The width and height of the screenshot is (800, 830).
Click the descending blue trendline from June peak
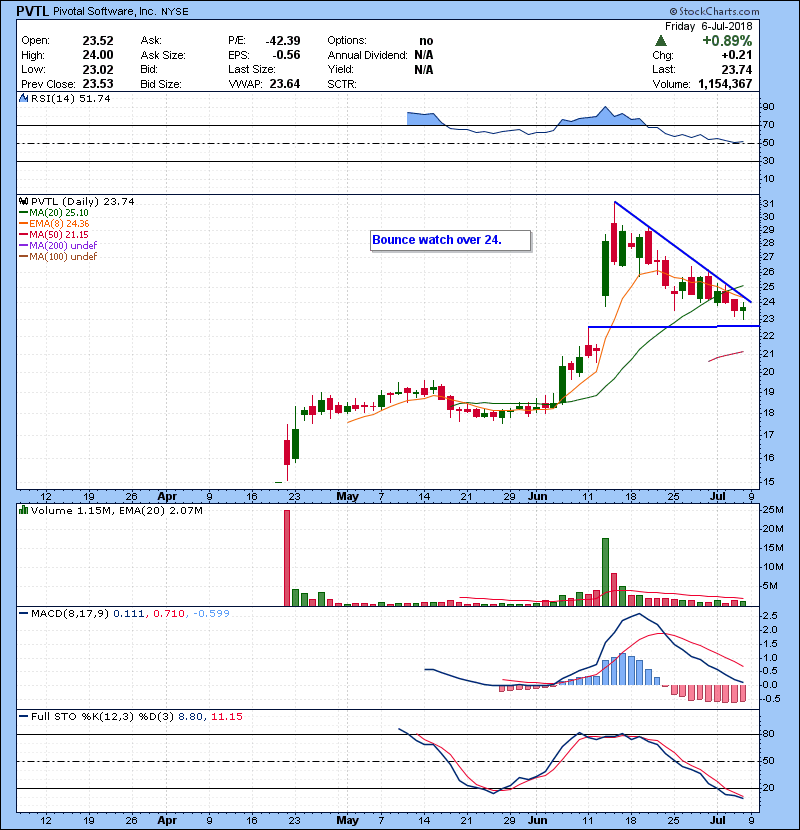[683, 252]
